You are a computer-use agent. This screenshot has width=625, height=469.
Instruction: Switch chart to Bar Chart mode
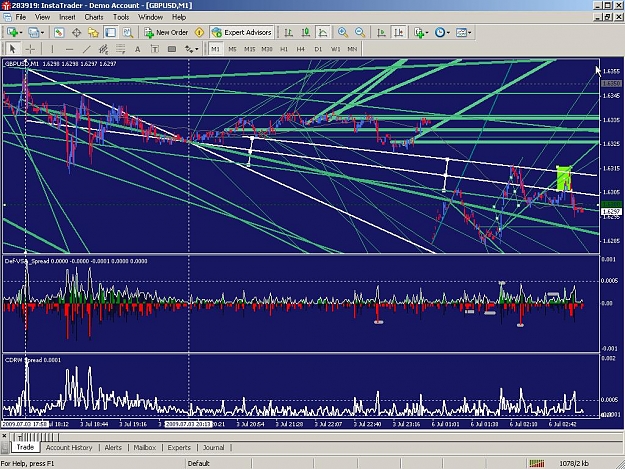coord(289,33)
